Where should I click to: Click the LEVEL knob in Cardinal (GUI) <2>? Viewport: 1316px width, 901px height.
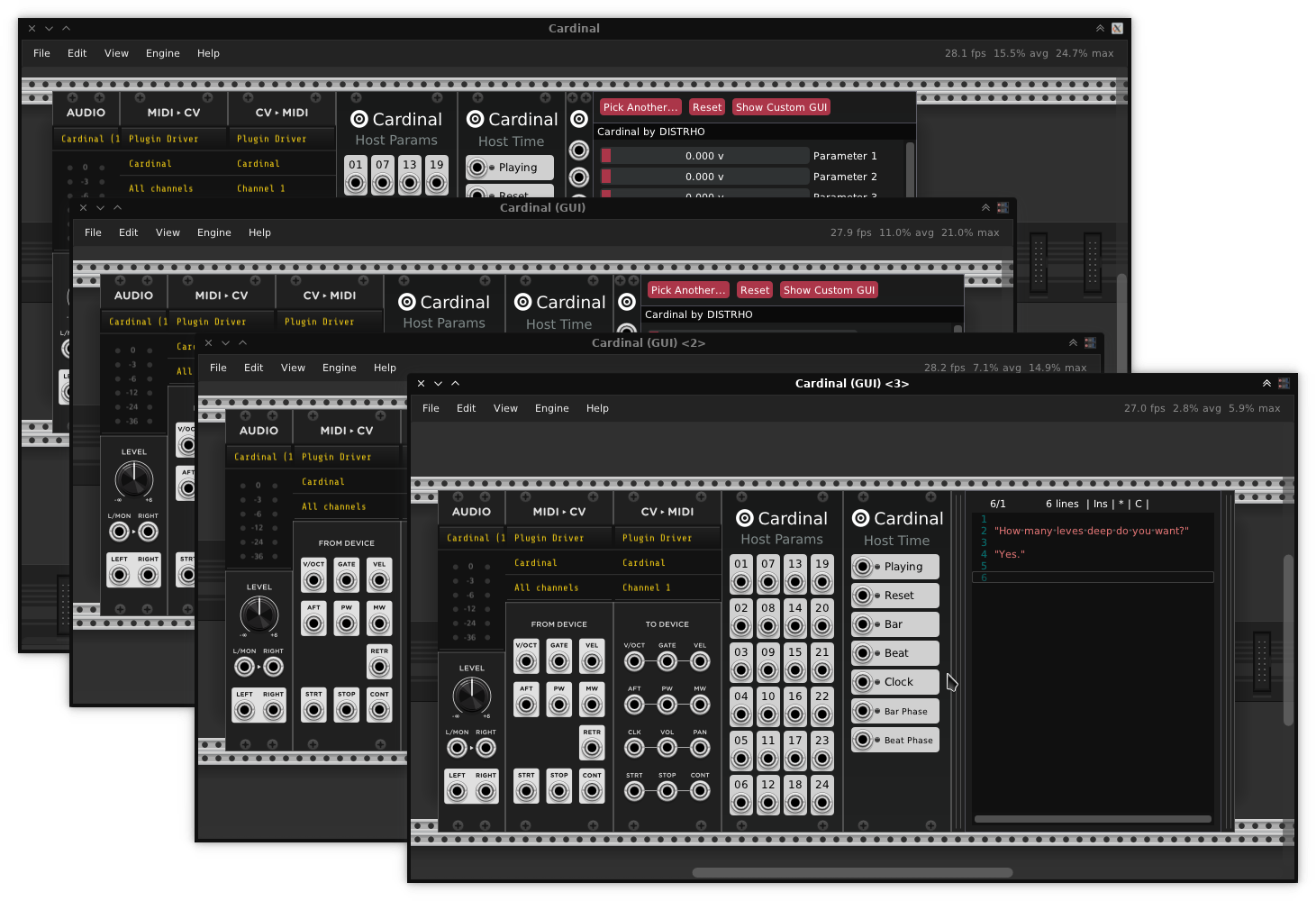259,614
